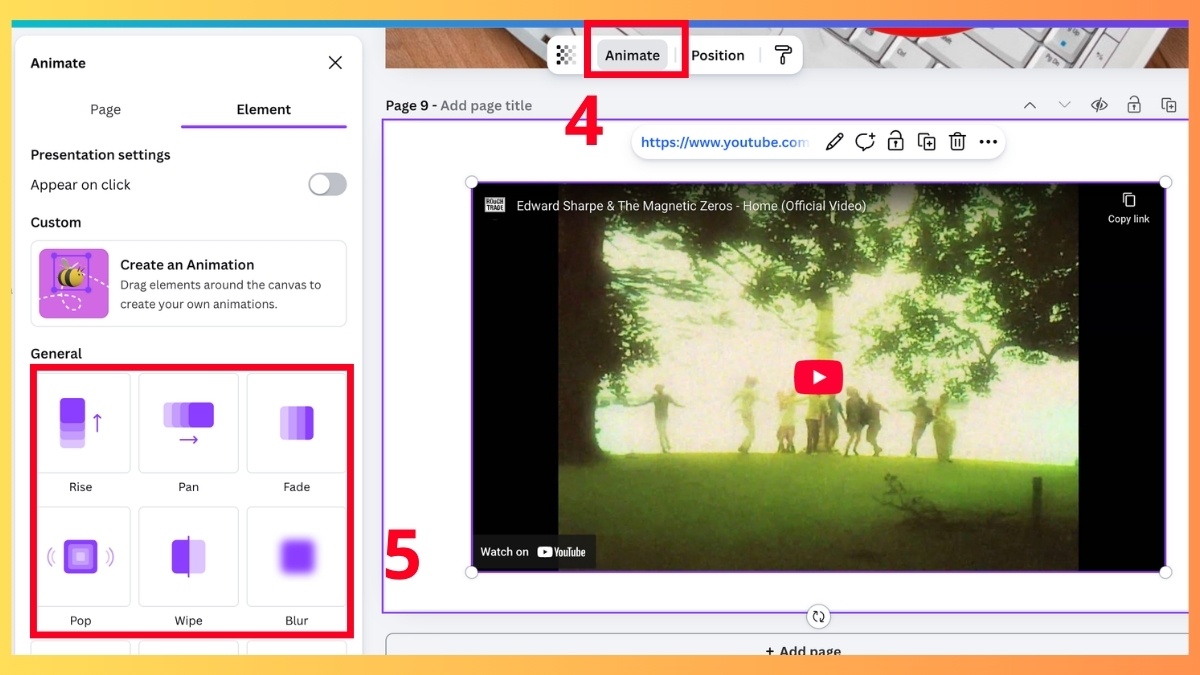Select the copy style paint roller icon

coord(783,54)
